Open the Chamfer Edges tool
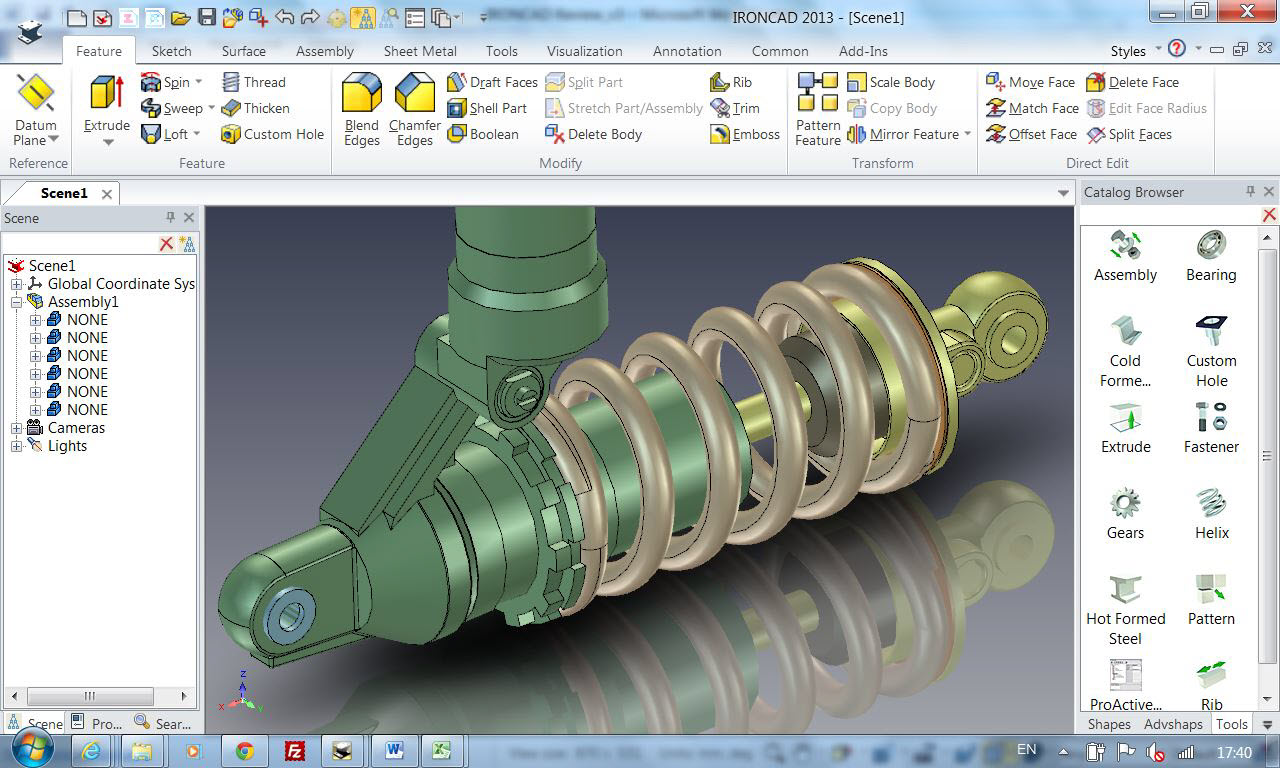1280x768 pixels. (x=414, y=108)
